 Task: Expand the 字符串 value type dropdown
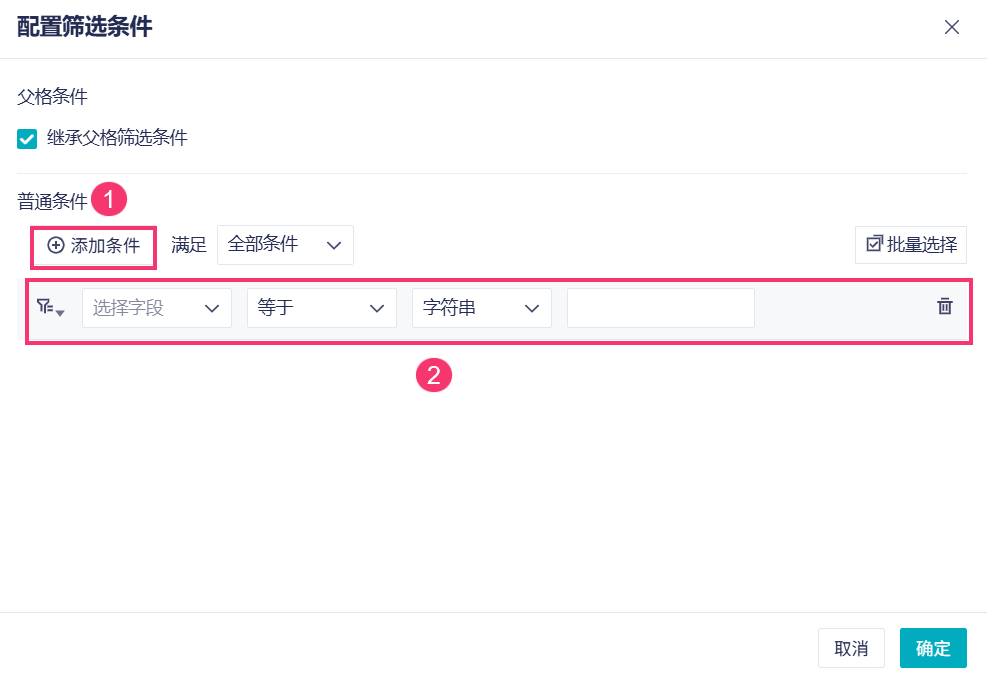tap(481, 308)
